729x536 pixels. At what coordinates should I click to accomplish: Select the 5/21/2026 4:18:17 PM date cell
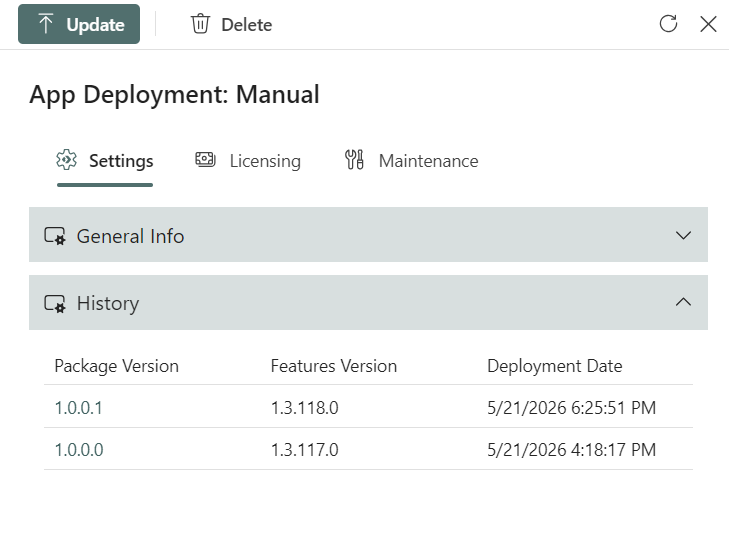pyautogui.click(x=571, y=450)
